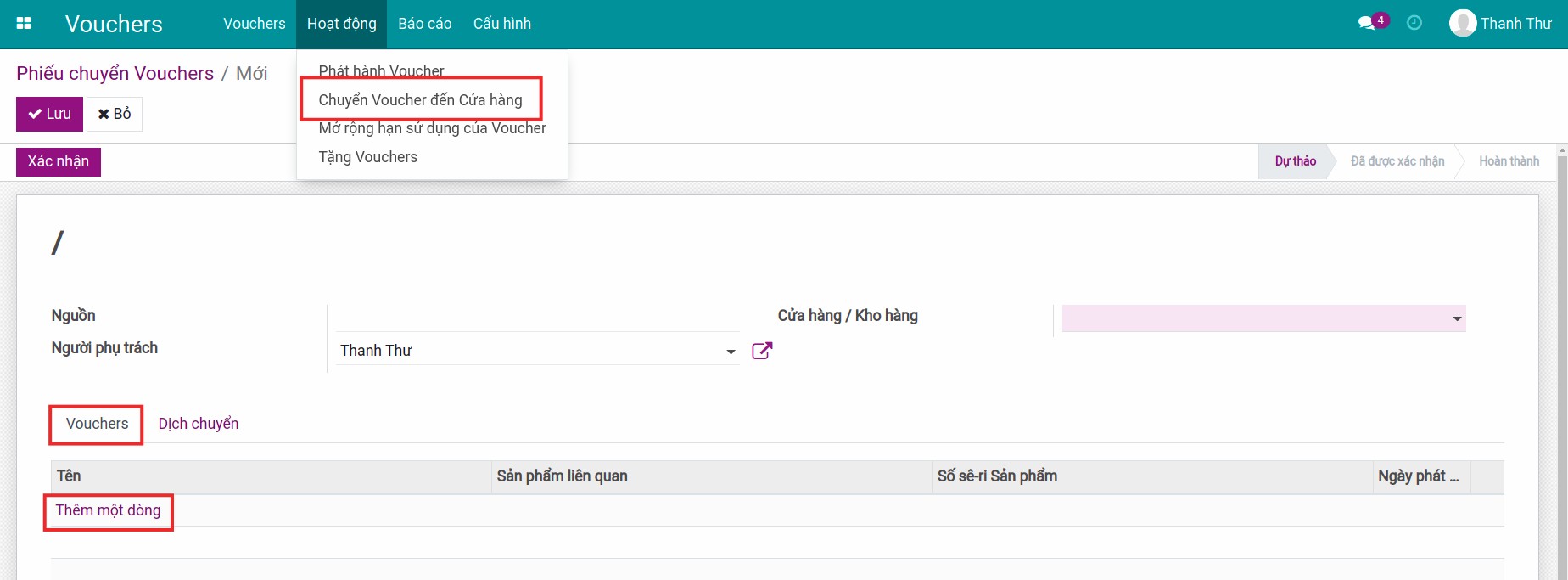1568x580 pixels.
Task: Open the conversations messages icon
Action: point(1367,23)
